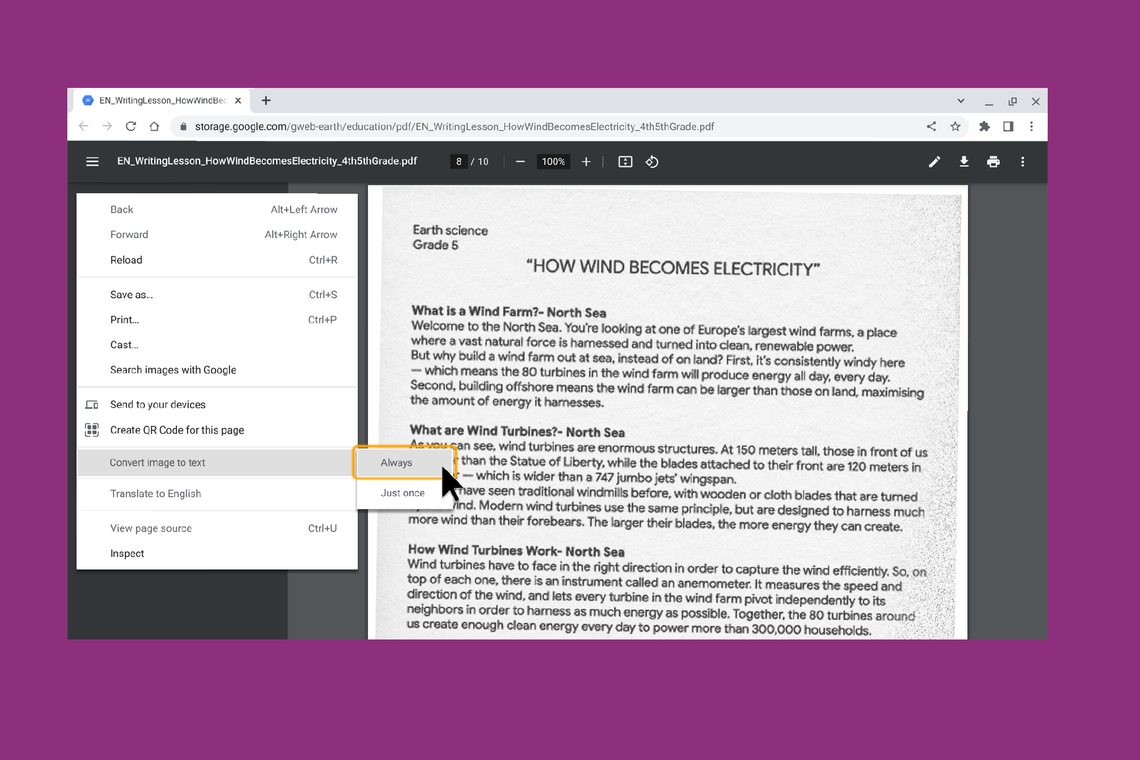Download the PDF file

click(964, 162)
